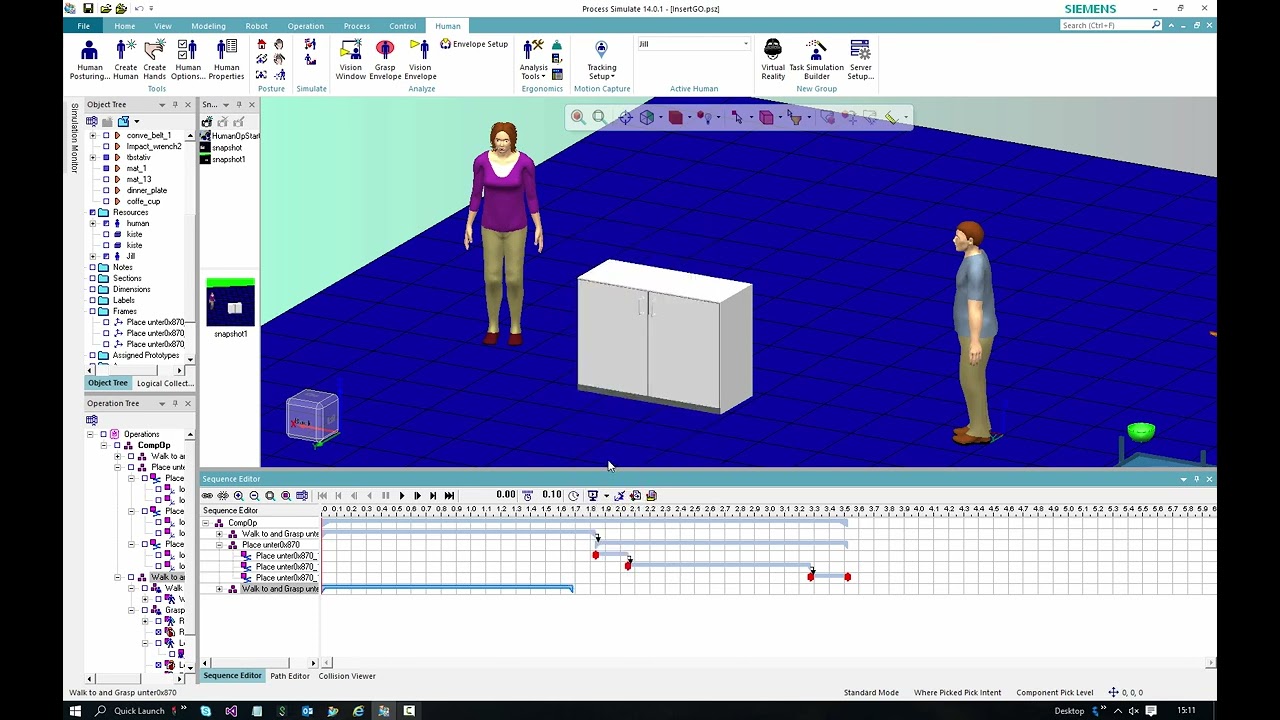Switch to the Control ribbon tab
The height and width of the screenshot is (720, 1280).
[403, 26]
